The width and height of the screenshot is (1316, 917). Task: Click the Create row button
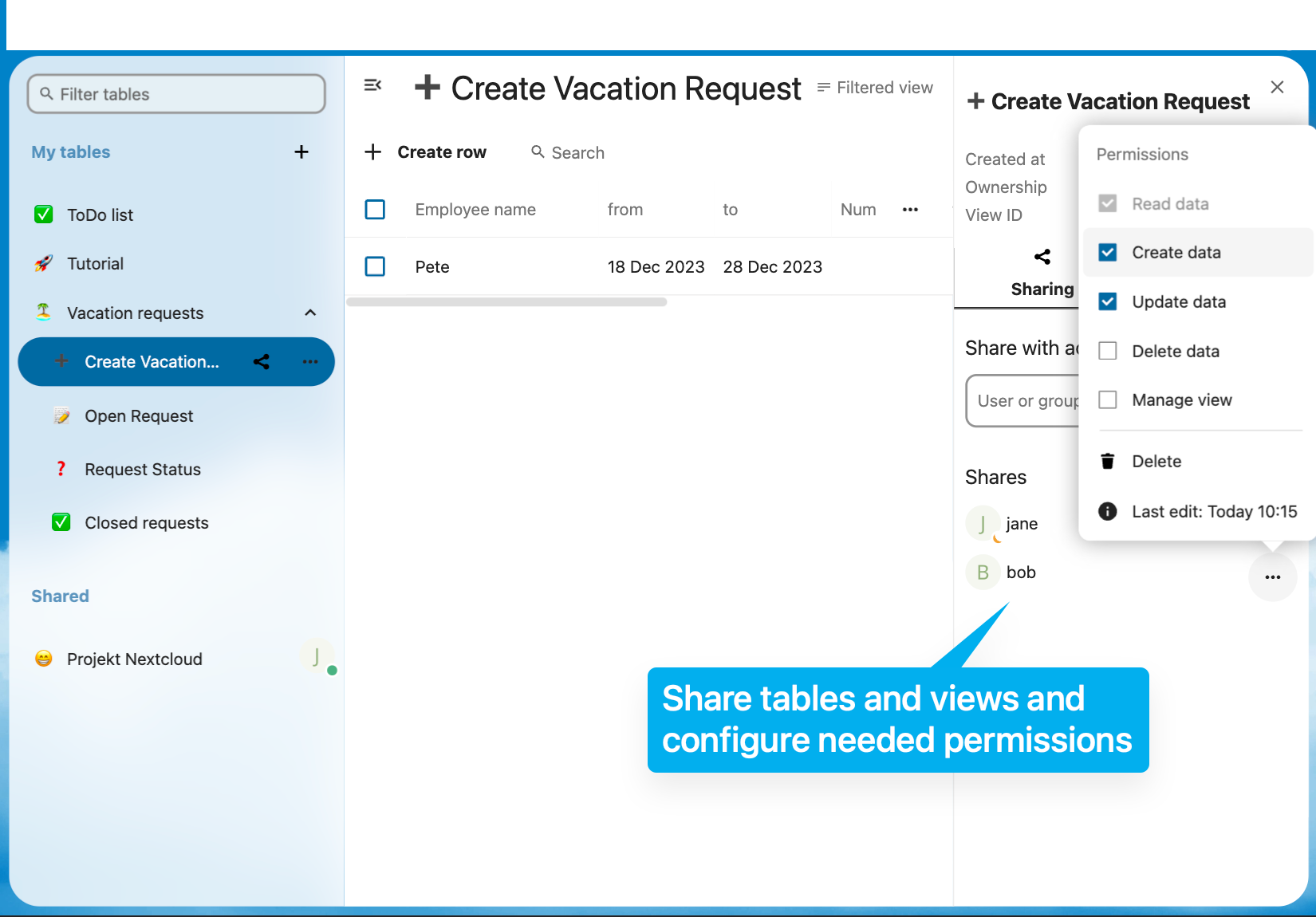click(426, 152)
